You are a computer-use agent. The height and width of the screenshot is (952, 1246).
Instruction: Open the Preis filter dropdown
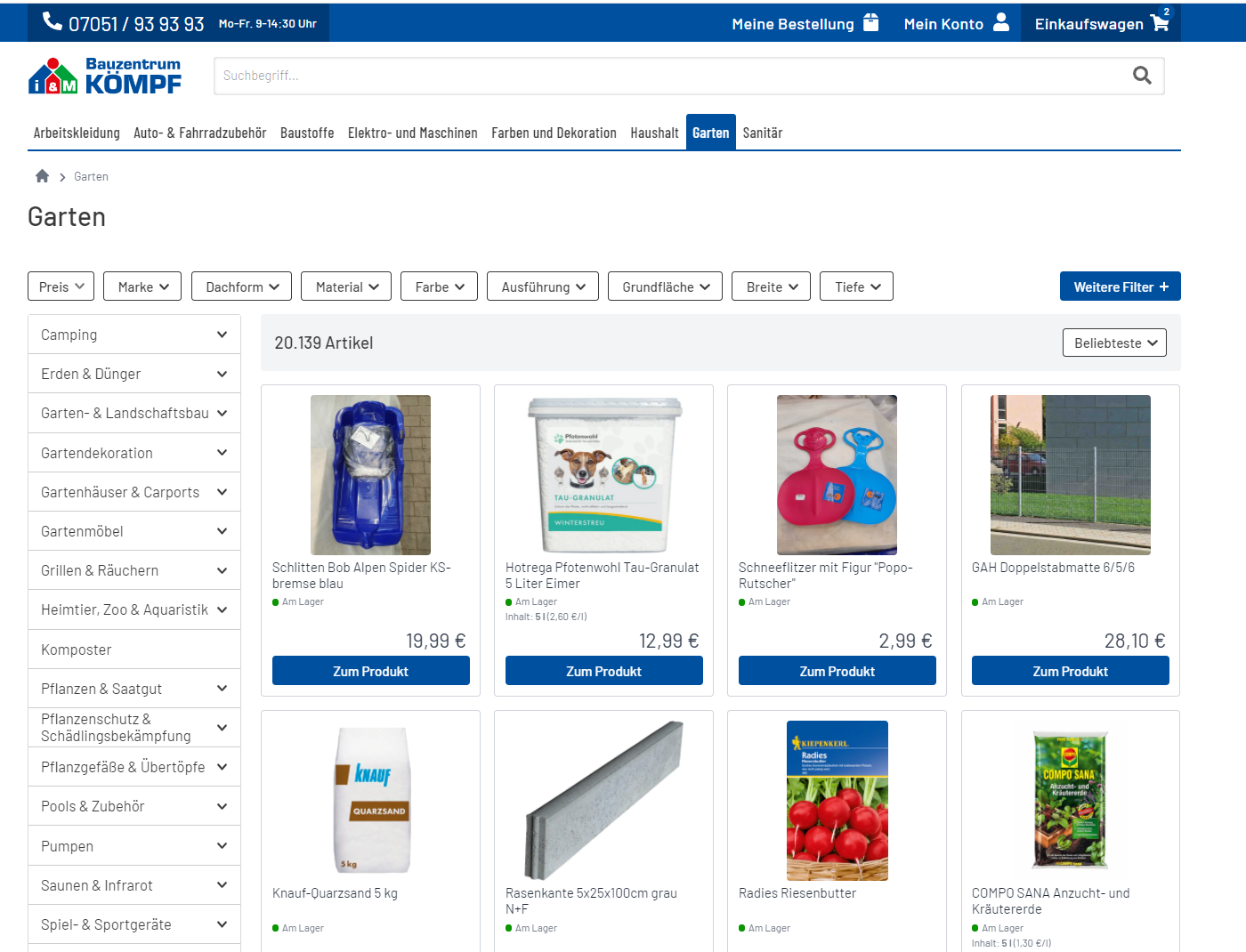pos(61,286)
